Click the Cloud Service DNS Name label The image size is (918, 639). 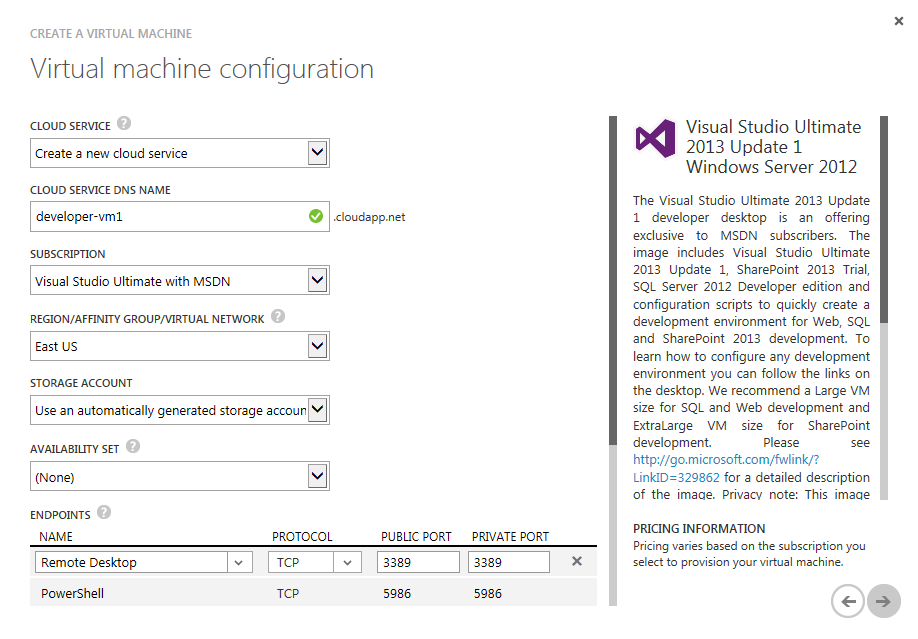tap(101, 190)
